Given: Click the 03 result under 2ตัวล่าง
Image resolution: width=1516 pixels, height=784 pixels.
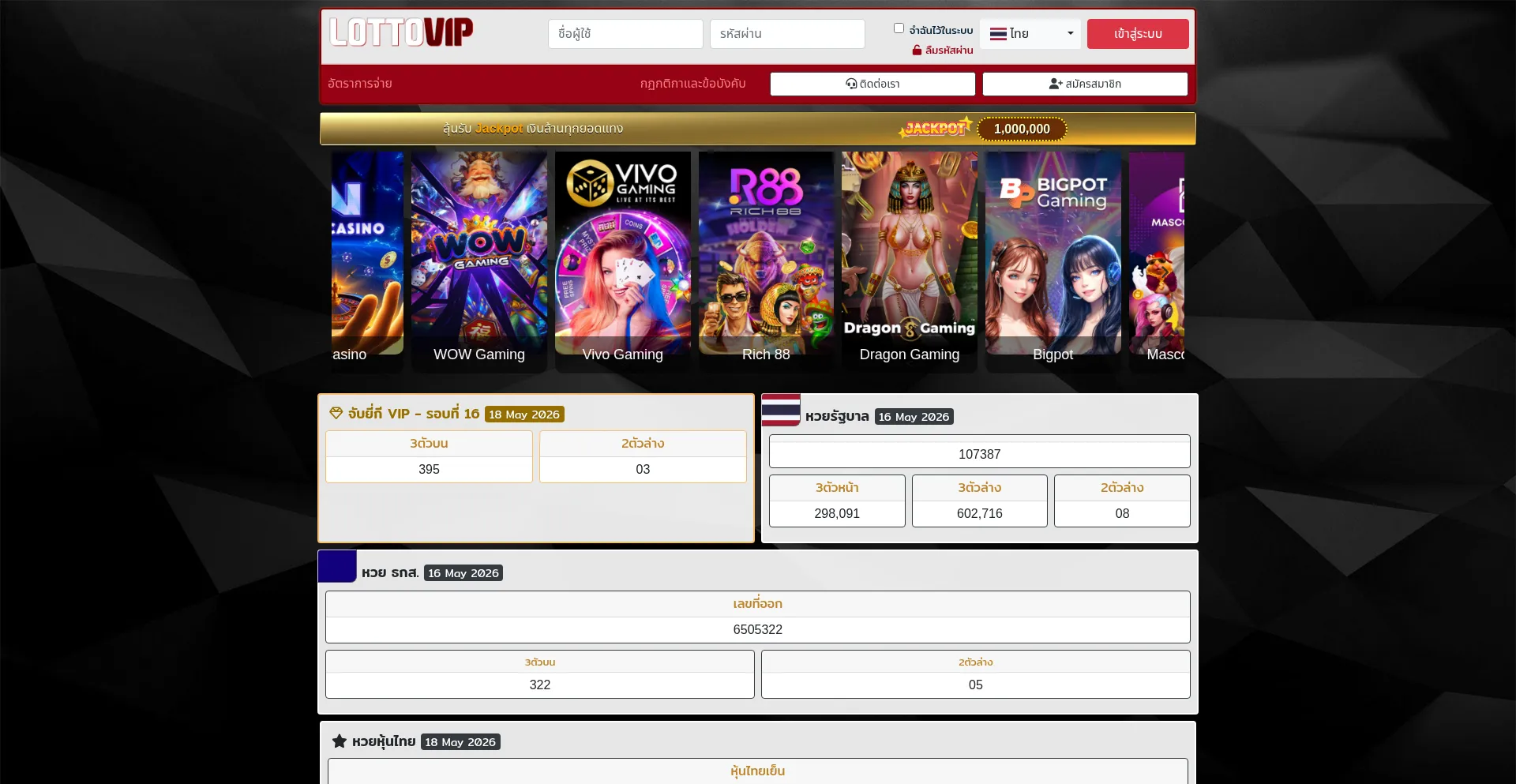Looking at the screenshot, I should [x=643, y=469].
